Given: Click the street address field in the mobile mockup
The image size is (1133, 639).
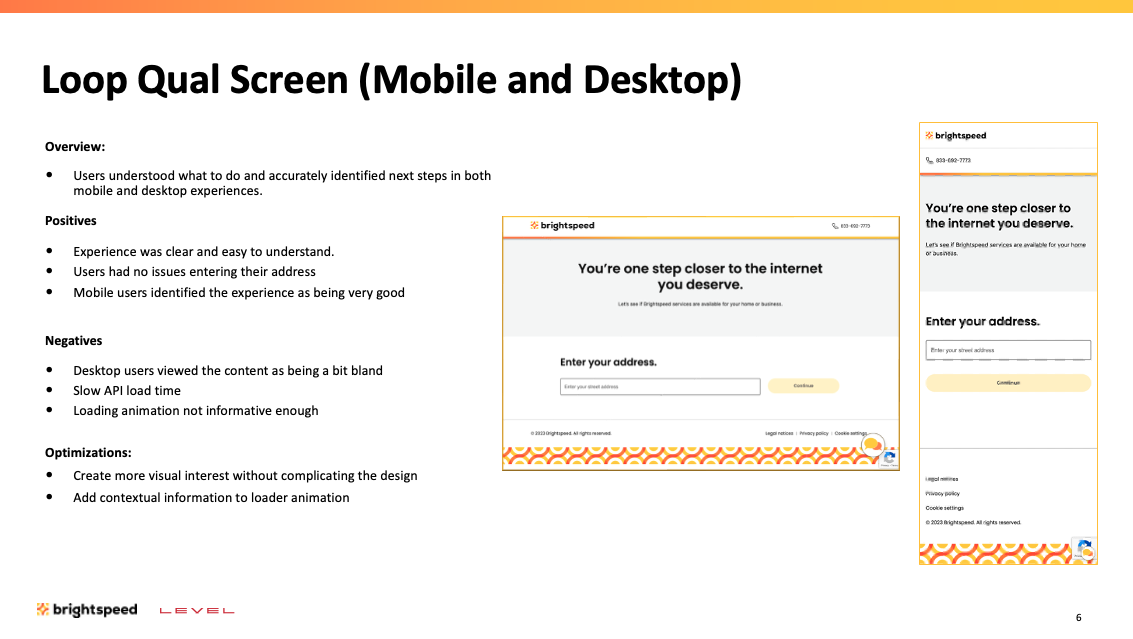Looking at the screenshot, I should point(1008,350).
